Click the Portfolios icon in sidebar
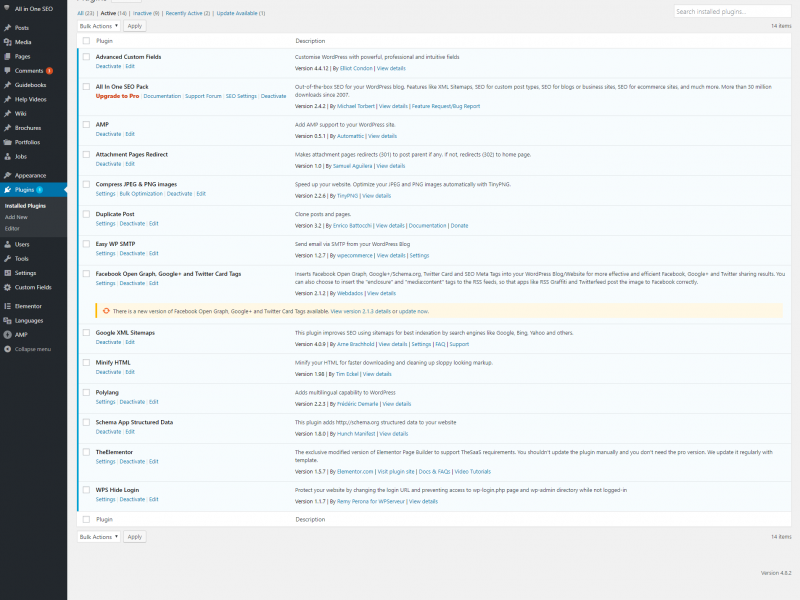 tap(7, 142)
